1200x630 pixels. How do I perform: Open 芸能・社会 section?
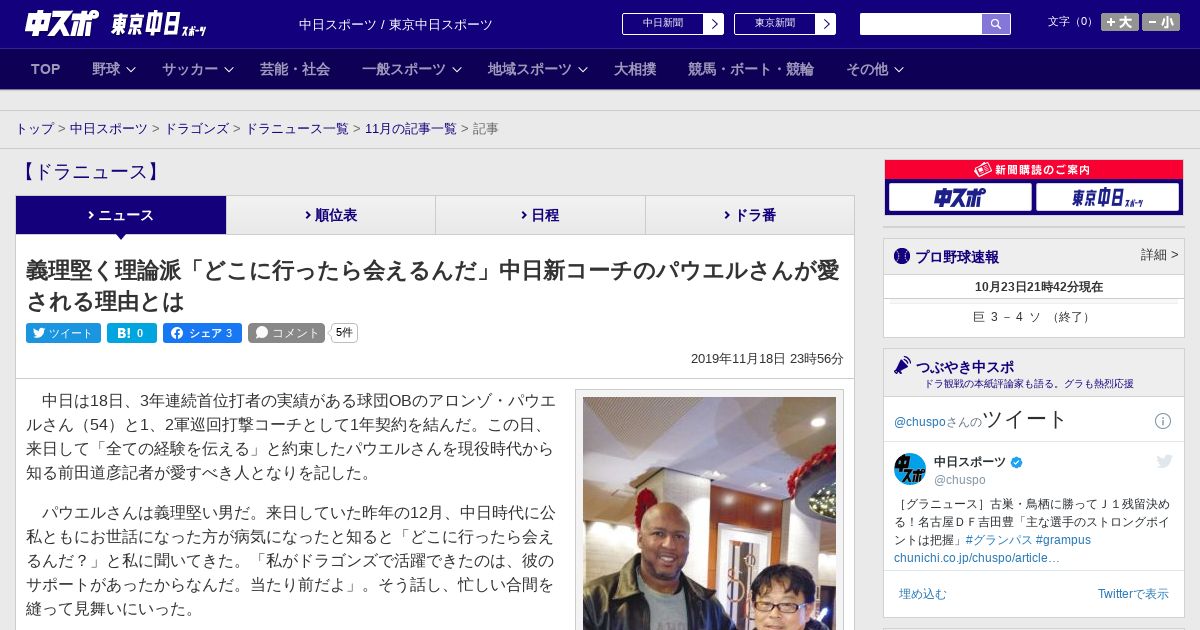tap(295, 69)
